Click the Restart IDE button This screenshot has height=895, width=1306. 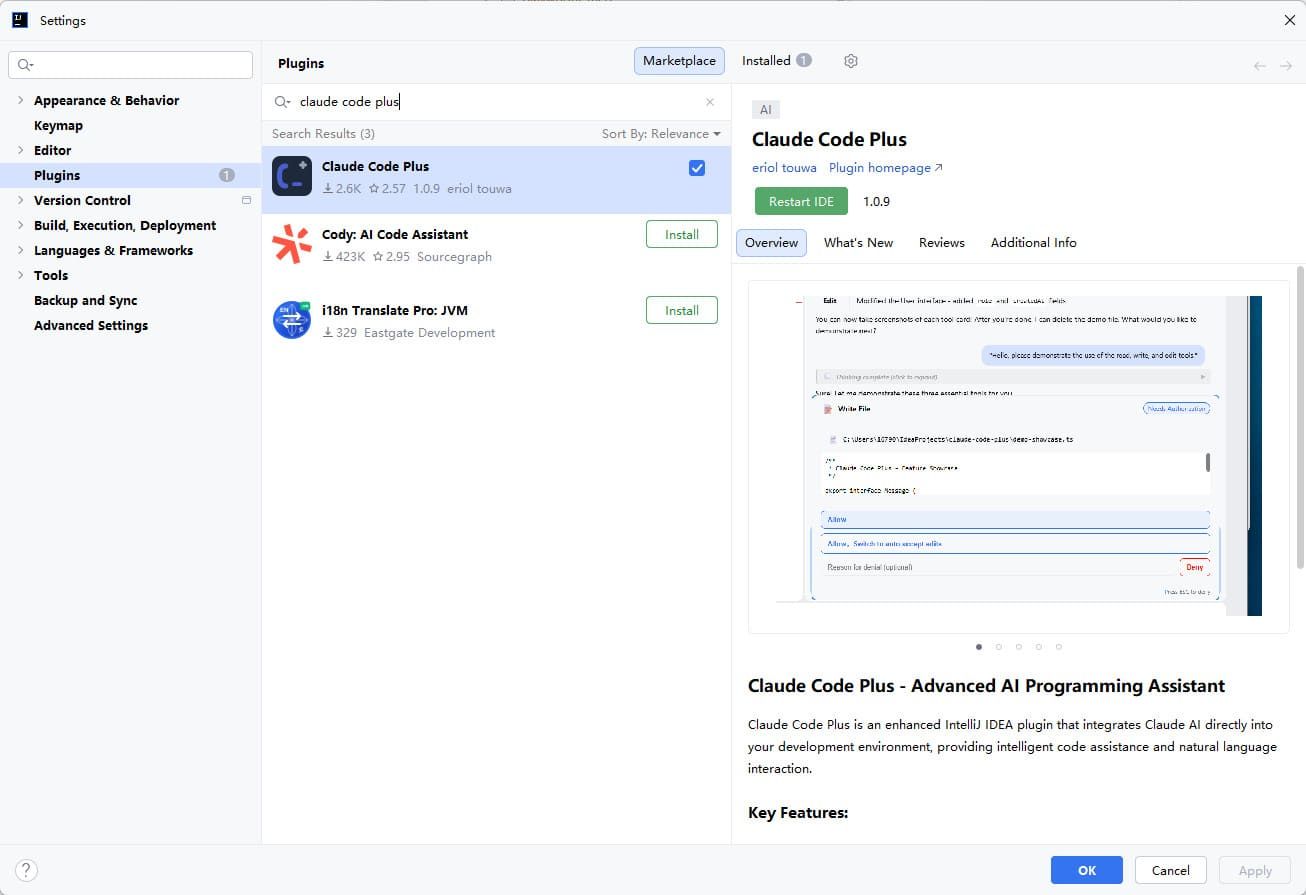(801, 201)
